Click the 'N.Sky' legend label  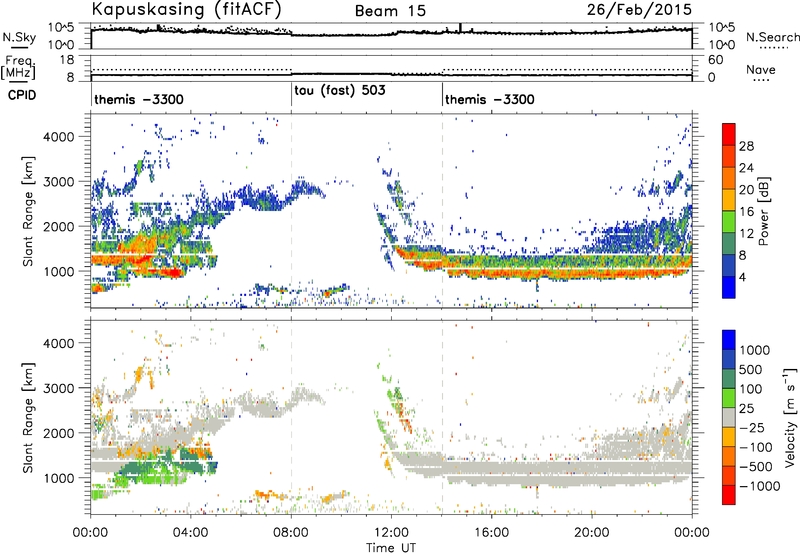[x=19, y=37]
